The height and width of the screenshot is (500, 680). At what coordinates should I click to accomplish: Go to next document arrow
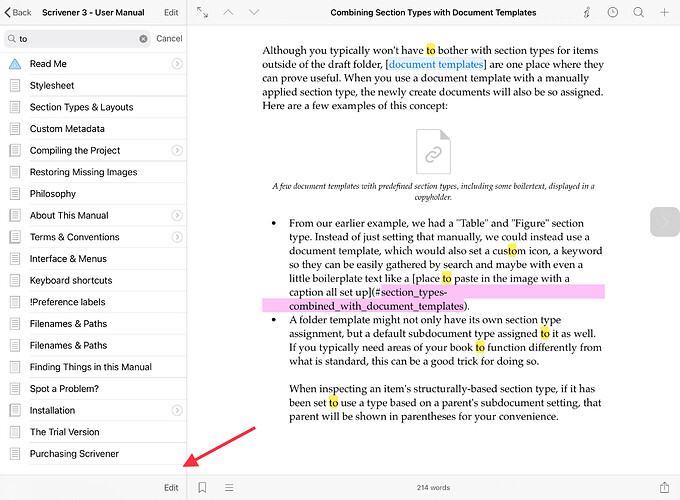point(254,12)
